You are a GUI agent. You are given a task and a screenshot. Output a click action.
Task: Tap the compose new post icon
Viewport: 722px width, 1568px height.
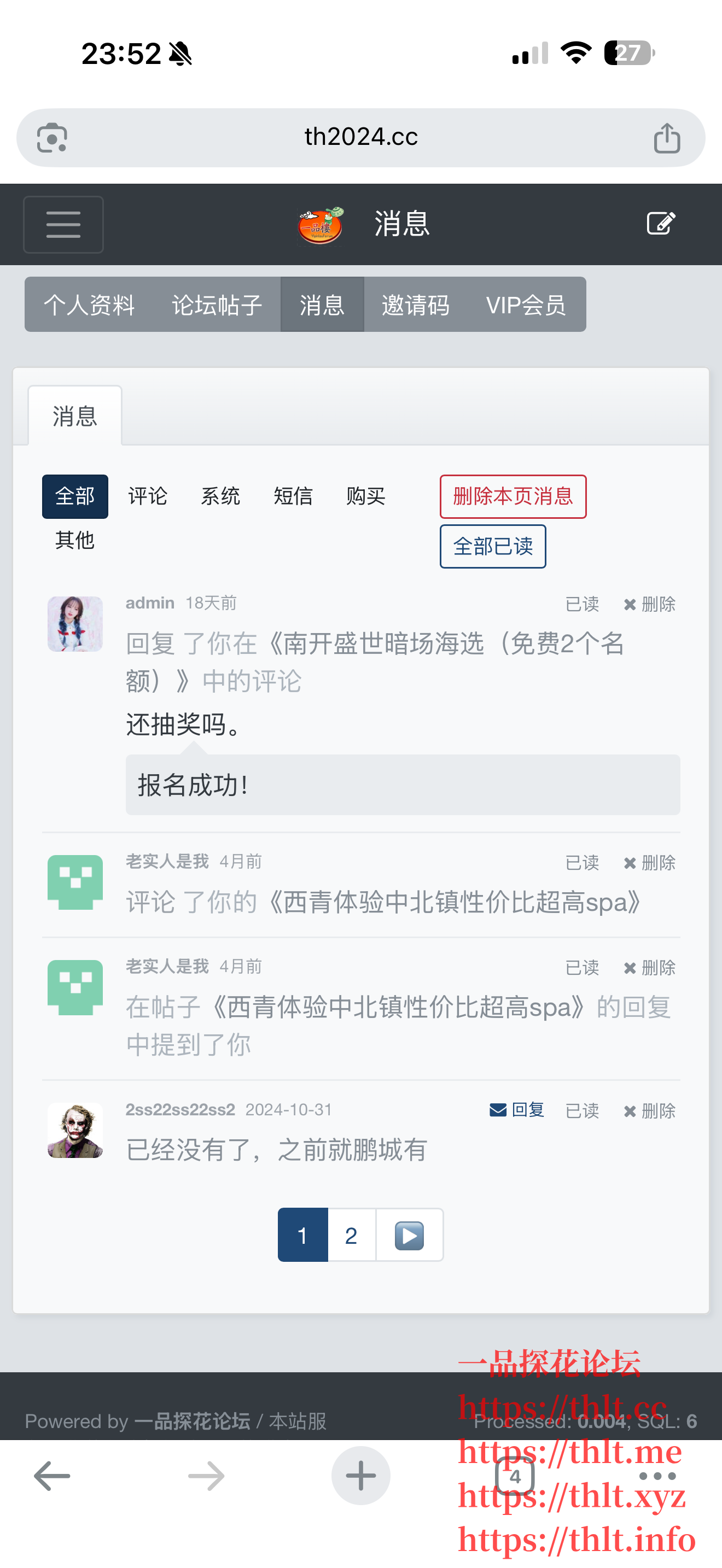point(661,224)
